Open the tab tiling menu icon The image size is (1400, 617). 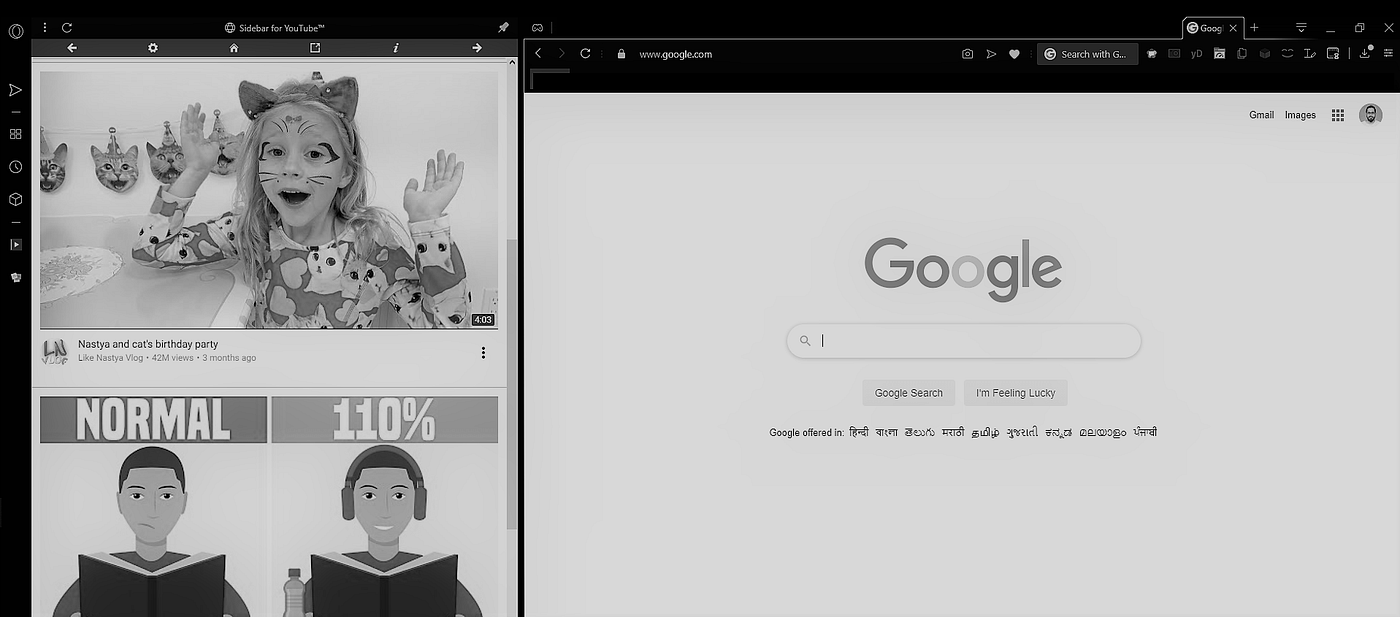click(1299, 27)
